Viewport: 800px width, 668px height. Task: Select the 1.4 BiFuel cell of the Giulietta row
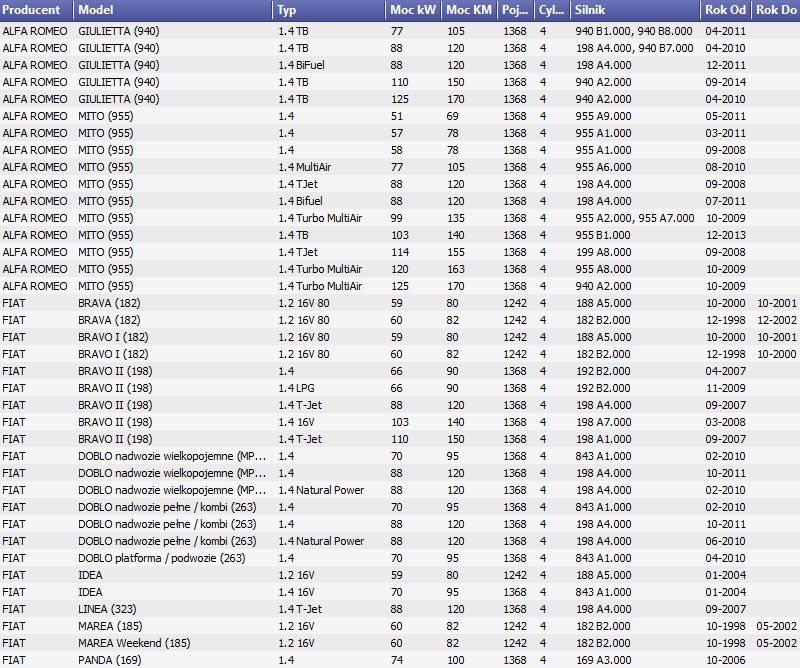[301, 65]
